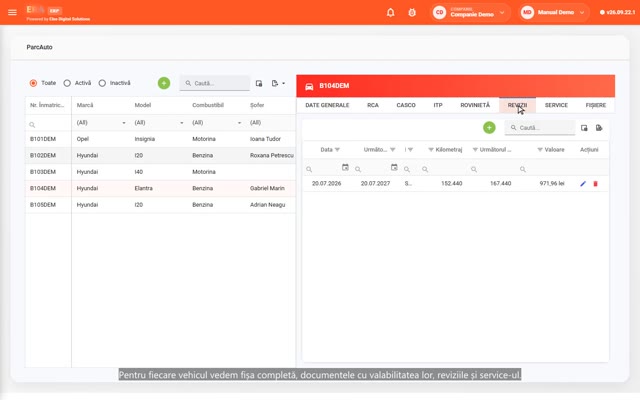Image resolution: width=640 pixels, height=400 pixels.
Task: Delete the 20.07.2026 revision with trash icon
Action: point(596,184)
